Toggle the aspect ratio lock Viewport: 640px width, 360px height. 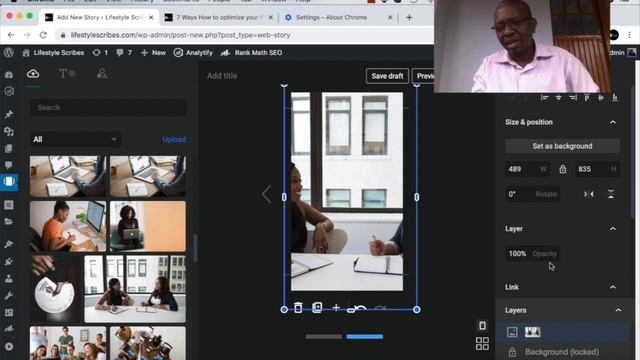(562, 169)
